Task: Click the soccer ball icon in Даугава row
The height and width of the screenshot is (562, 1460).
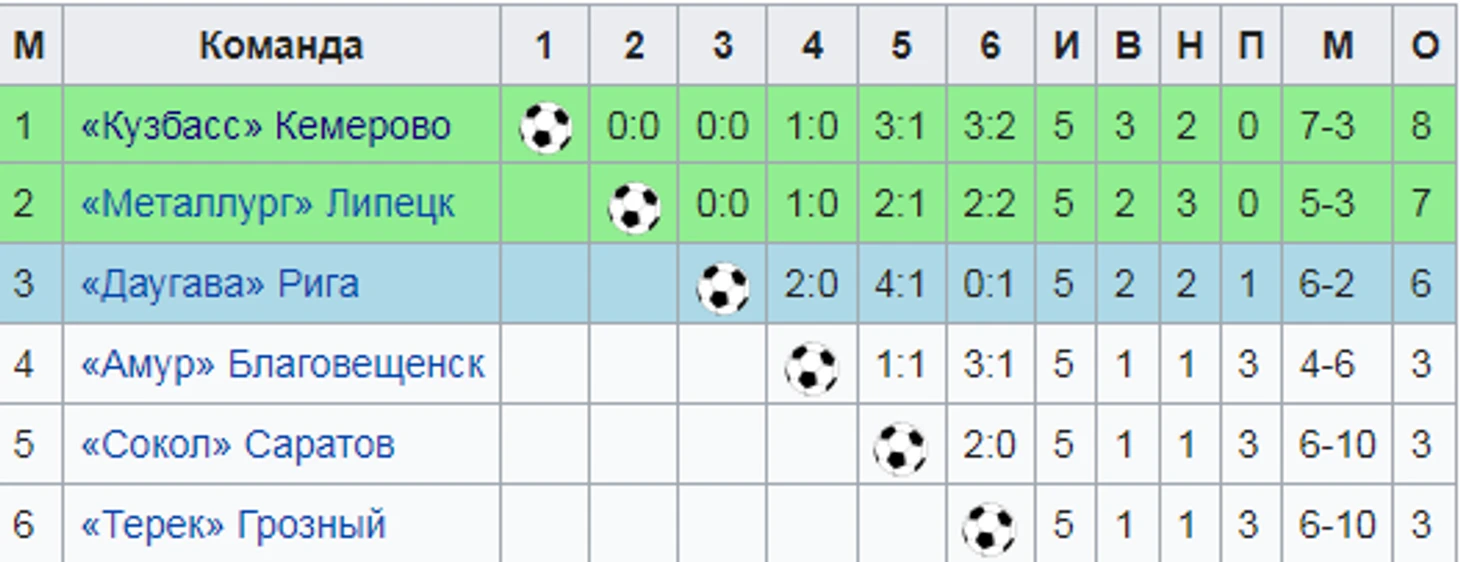Action: (x=723, y=288)
